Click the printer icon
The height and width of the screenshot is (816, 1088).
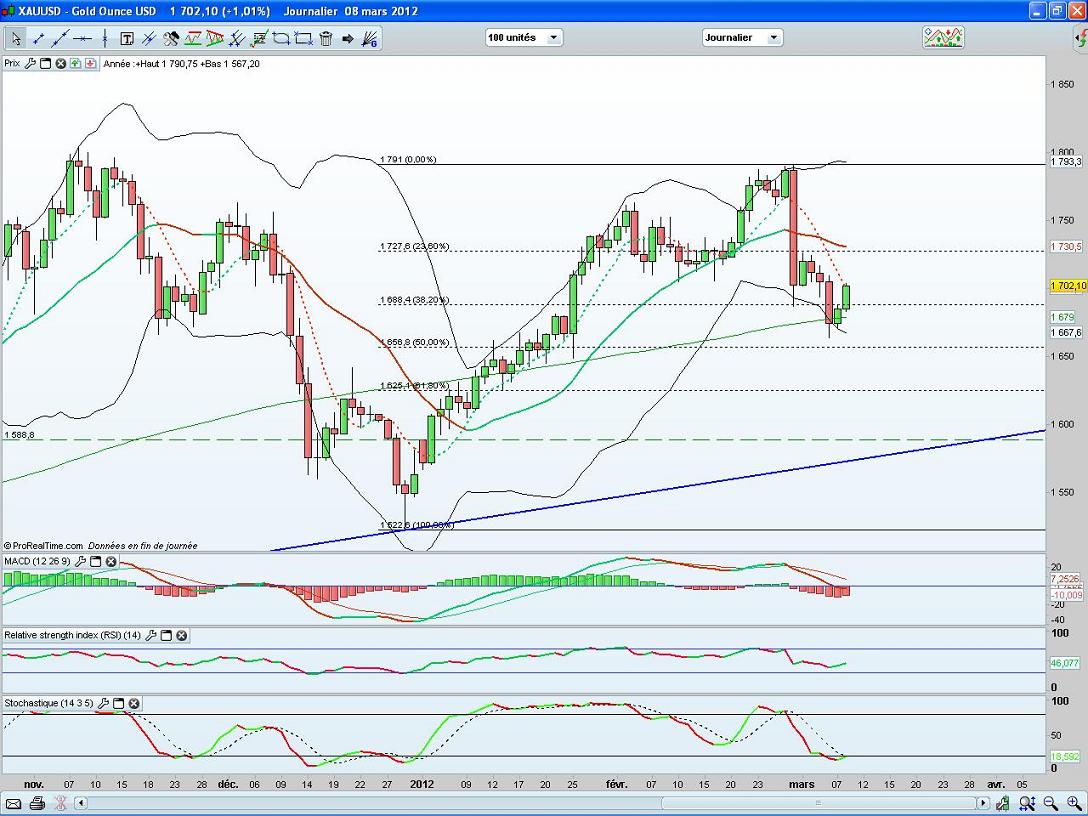point(37,804)
